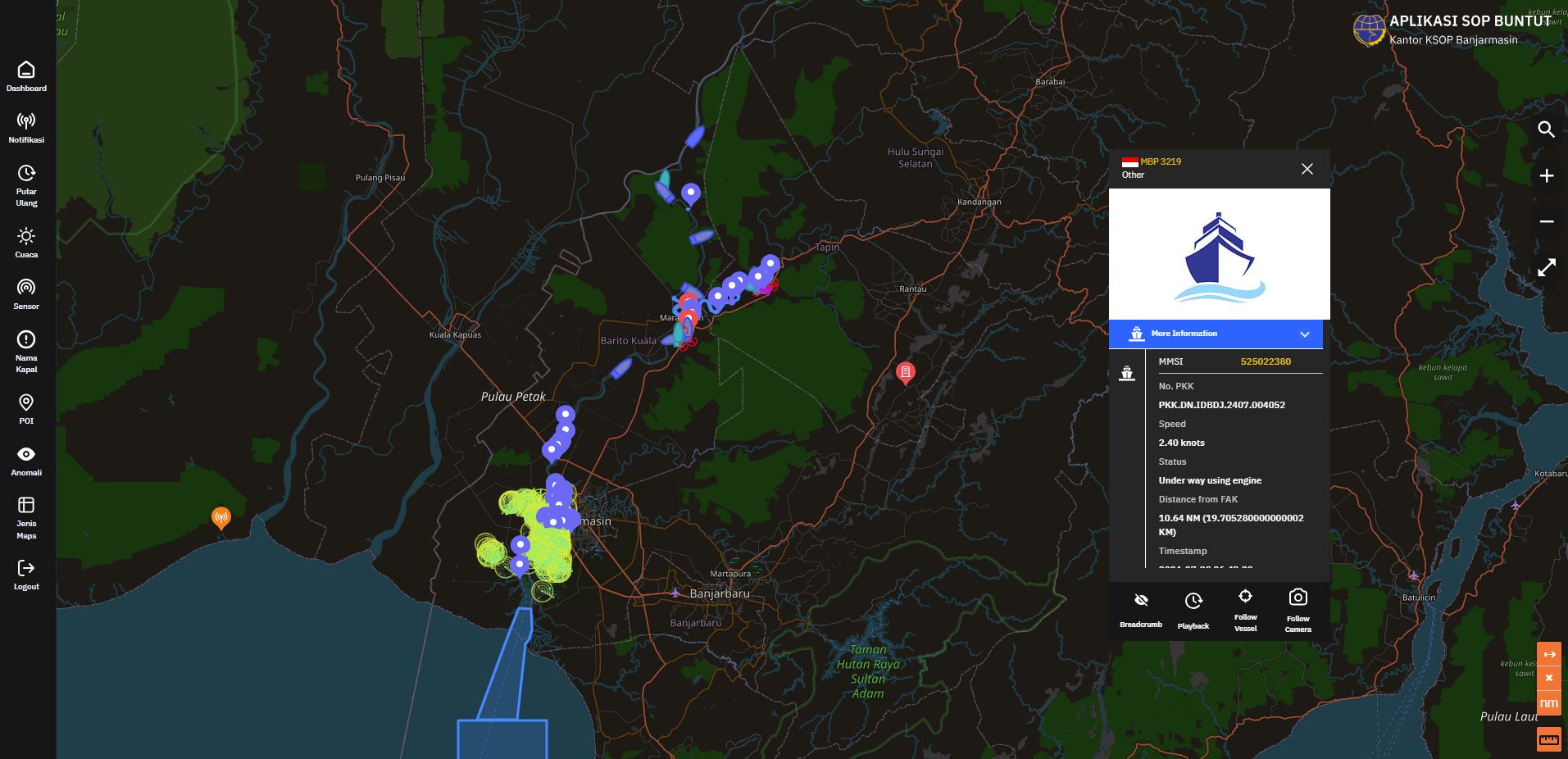Click the red document marker near Rantau
The height and width of the screenshot is (759, 1568).
pos(905,373)
